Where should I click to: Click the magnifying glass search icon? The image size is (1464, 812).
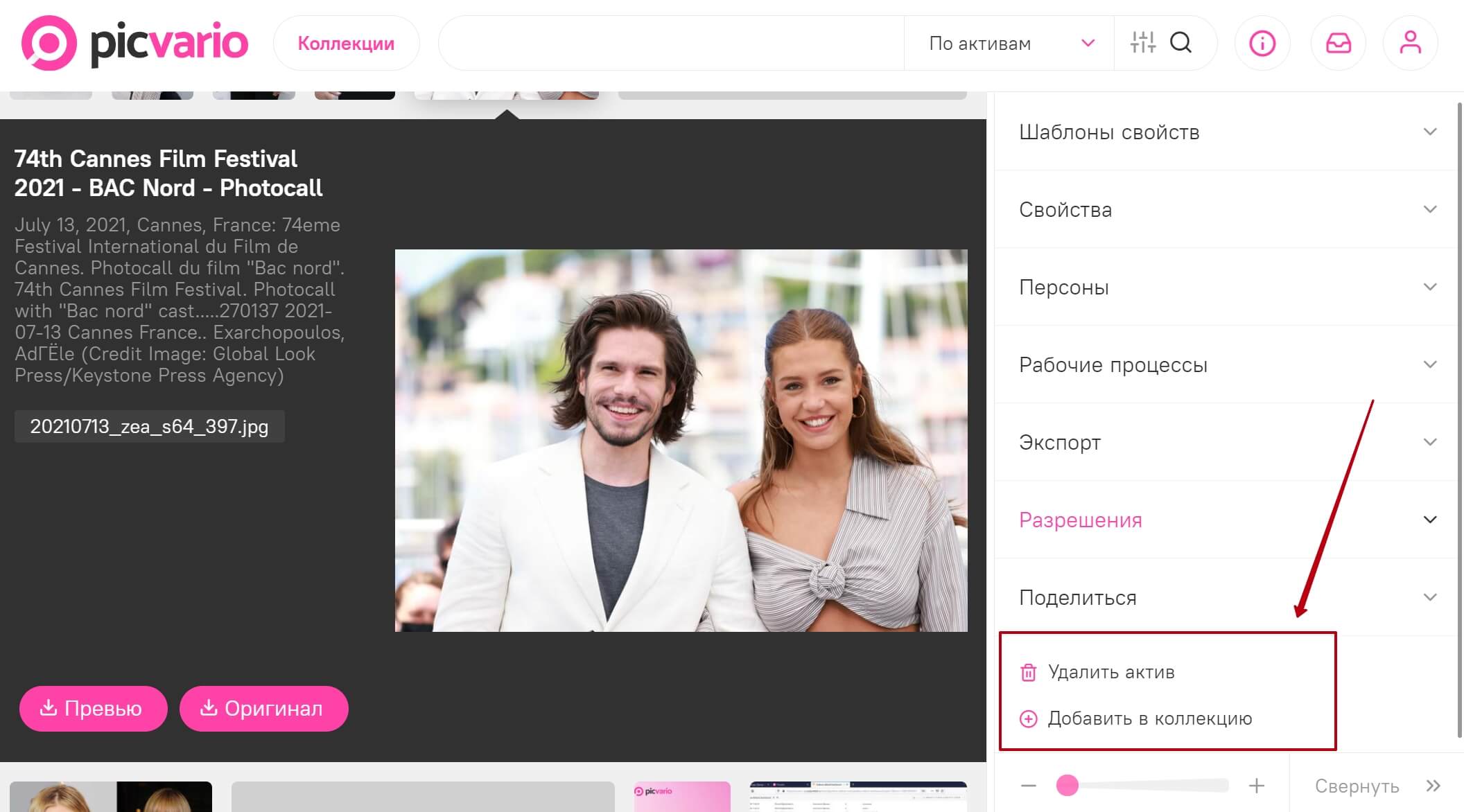(1181, 43)
